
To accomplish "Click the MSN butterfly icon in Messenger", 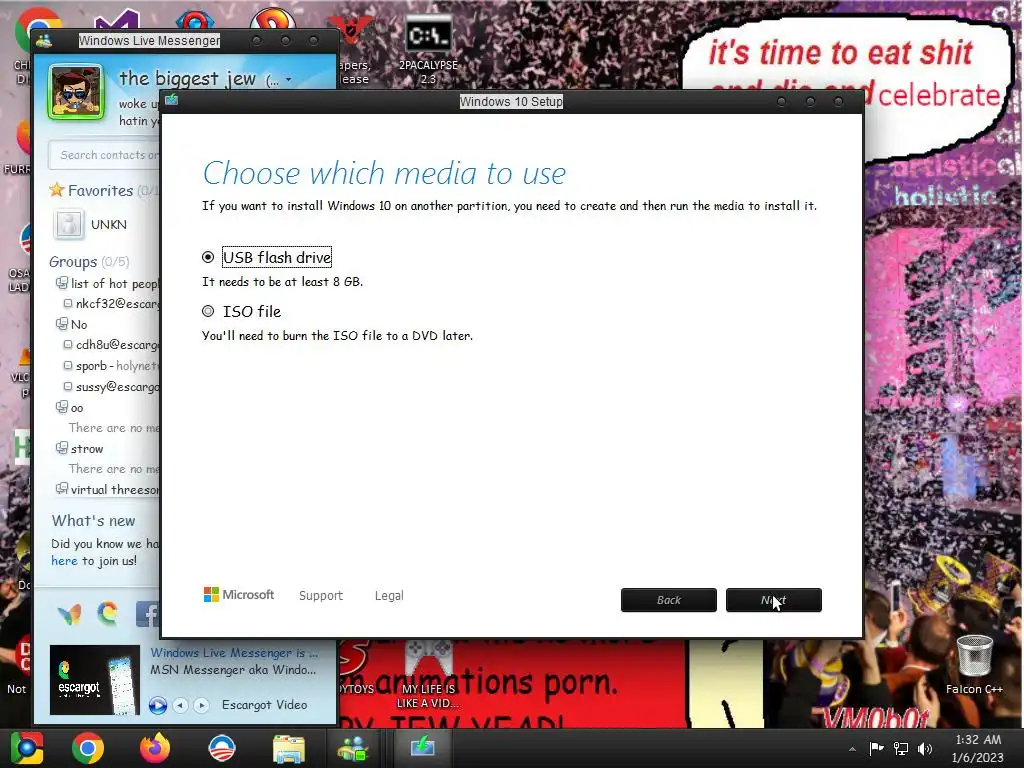I will pyautogui.click(x=69, y=614).
